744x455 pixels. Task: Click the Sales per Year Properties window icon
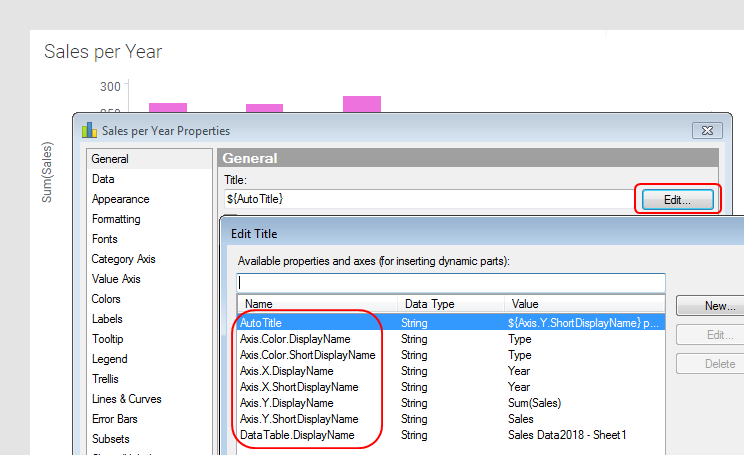tap(89, 130)
